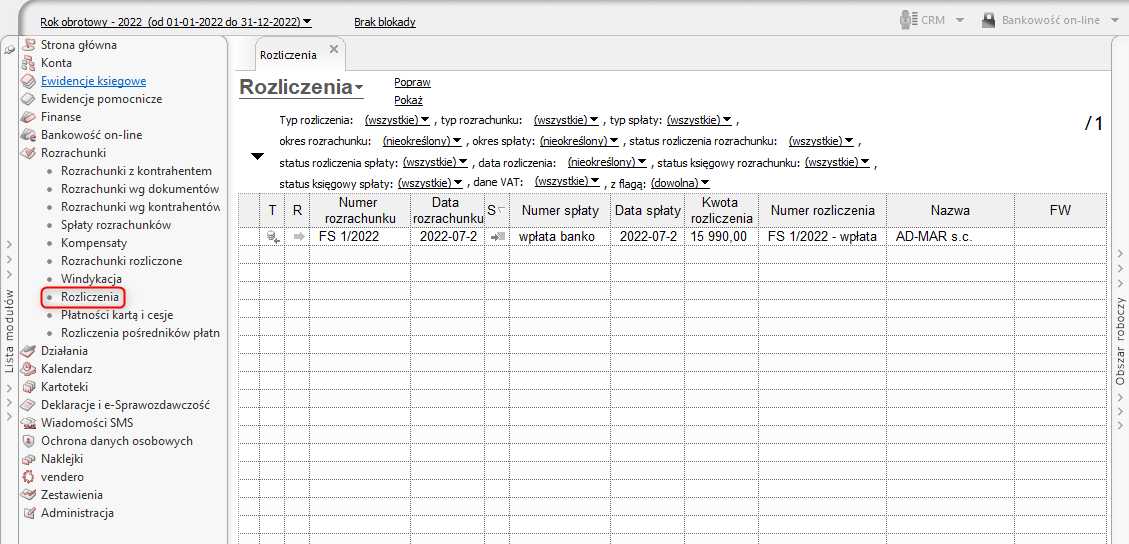
Task: Click the Finanse module icon
Action: 28,117
